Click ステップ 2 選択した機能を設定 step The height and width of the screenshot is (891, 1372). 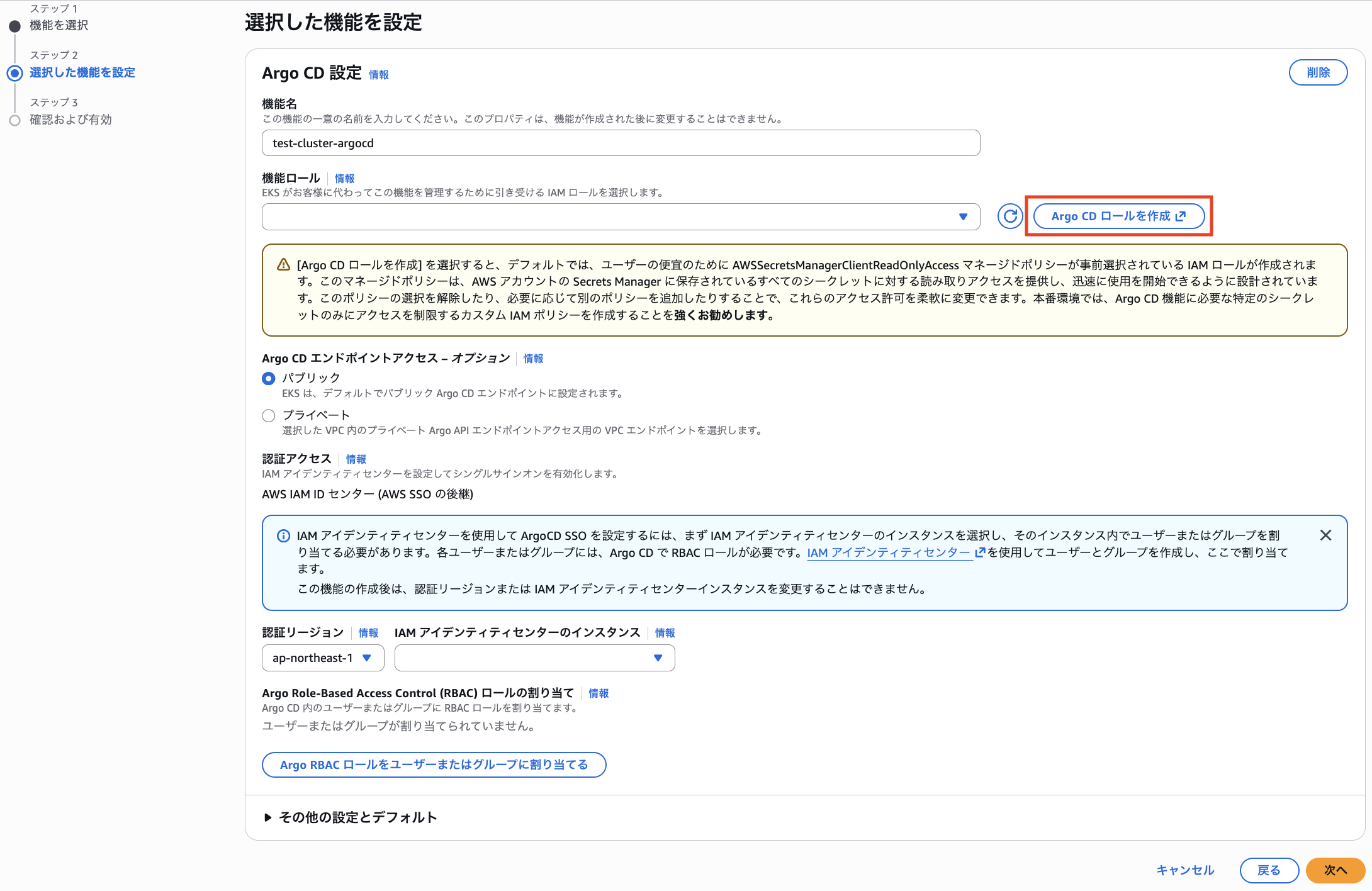pos(82,72)
